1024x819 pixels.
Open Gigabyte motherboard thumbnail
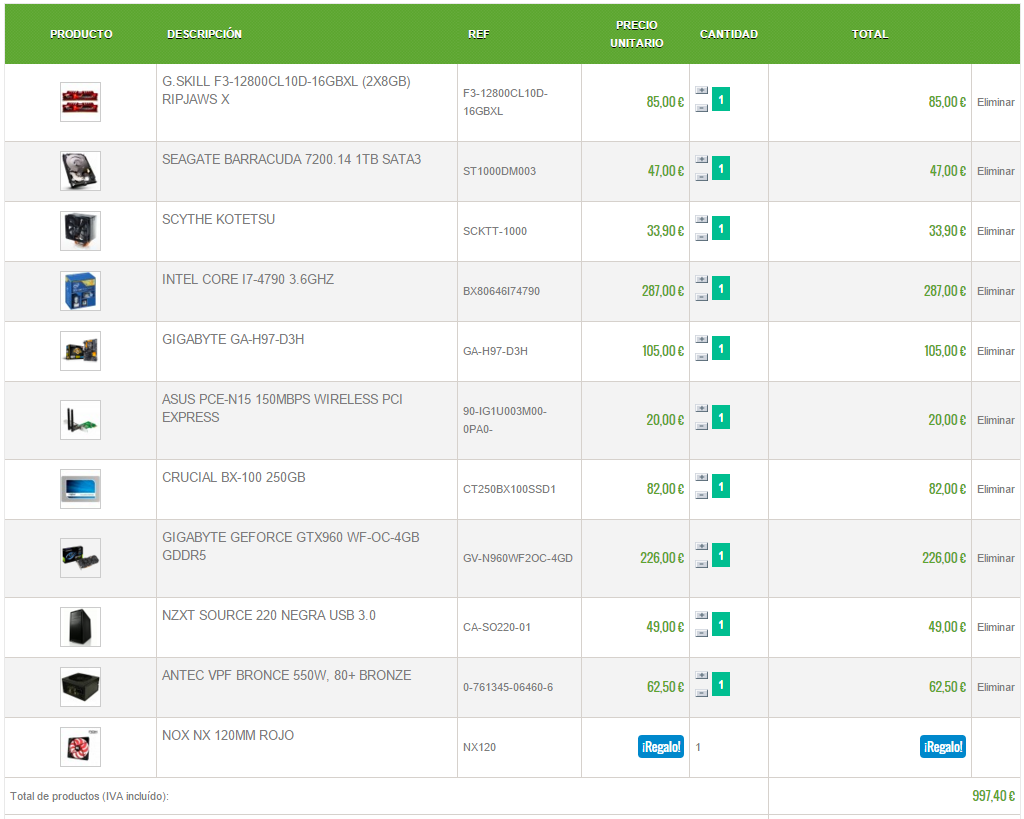[80, 351]
